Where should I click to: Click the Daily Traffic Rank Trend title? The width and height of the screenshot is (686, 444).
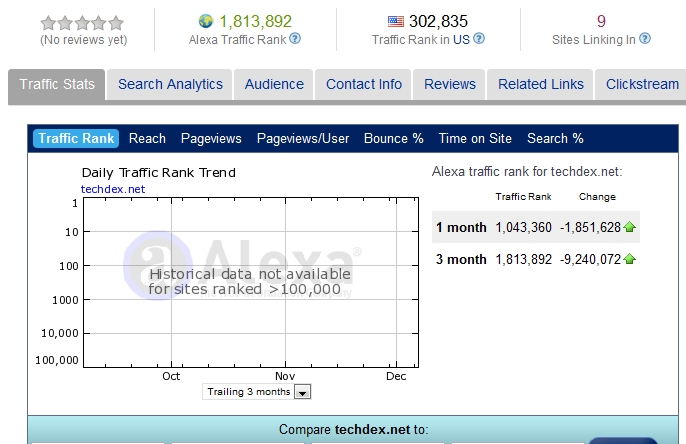click(x=158, y=173)
